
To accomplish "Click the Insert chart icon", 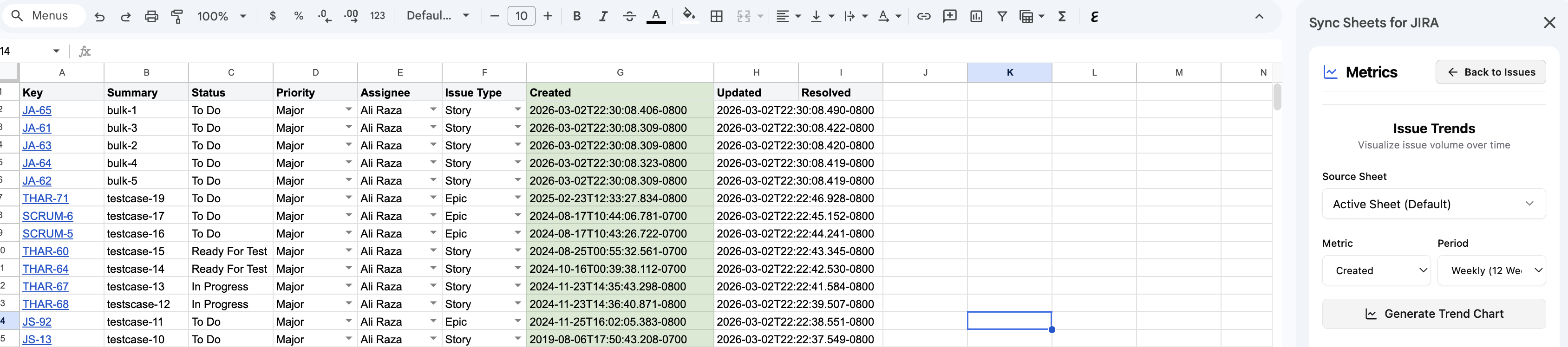I will click(x=976, y=16).
